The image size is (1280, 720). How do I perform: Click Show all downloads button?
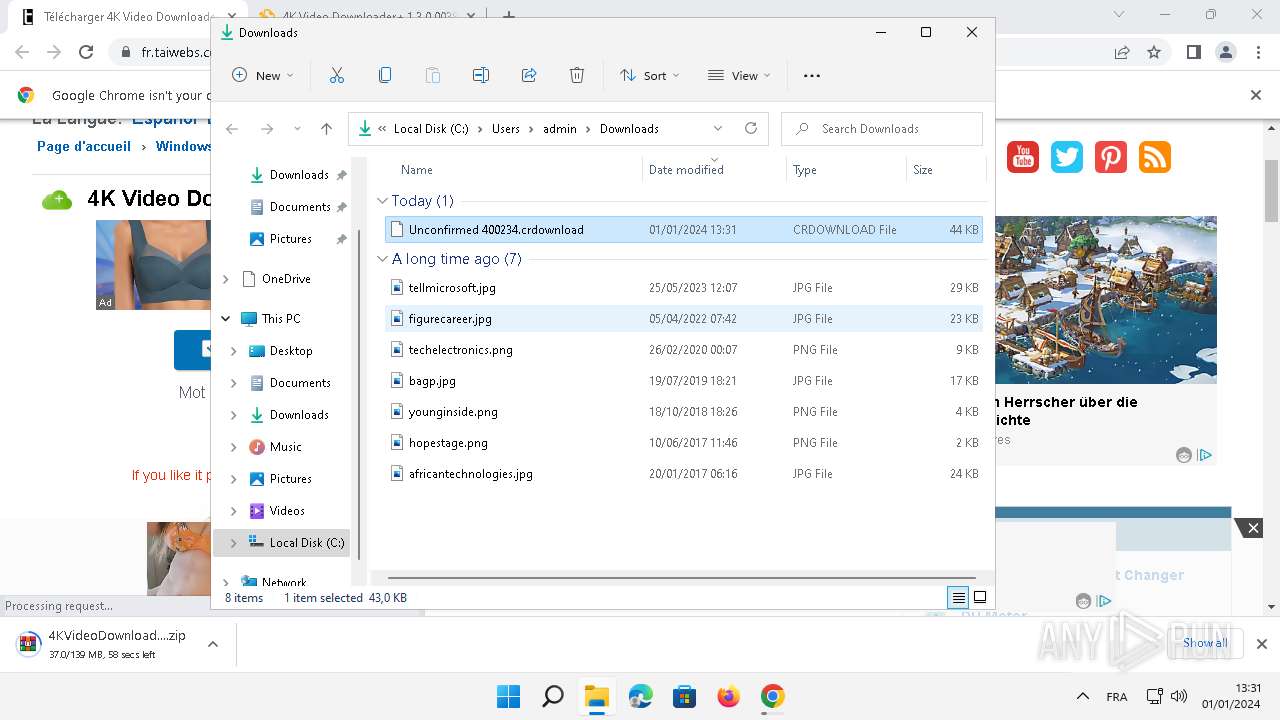click(1204, 643)
